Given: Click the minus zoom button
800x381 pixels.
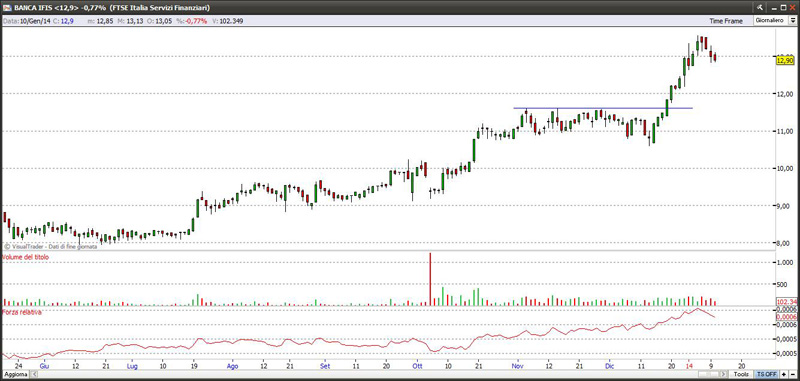Looking at the screenshot, I should 792,374.
